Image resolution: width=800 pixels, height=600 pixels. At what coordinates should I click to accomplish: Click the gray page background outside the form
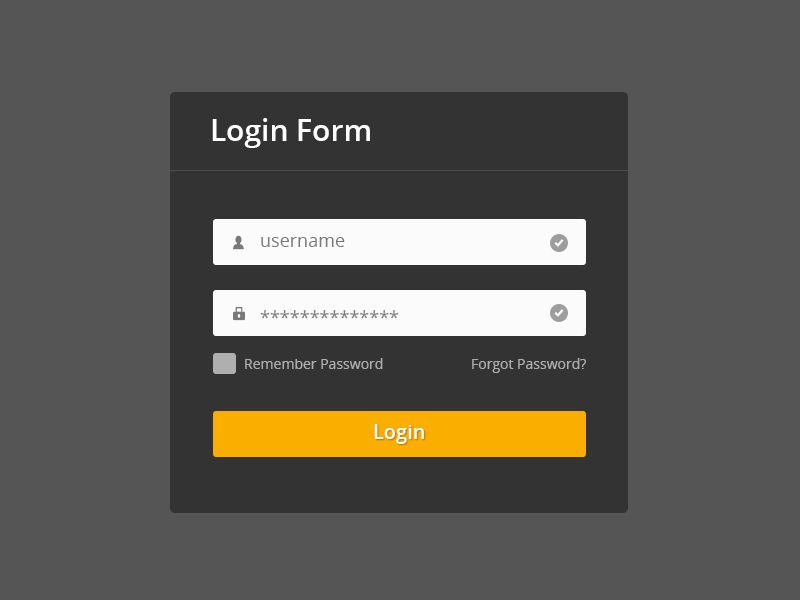[x=82, y=306]
